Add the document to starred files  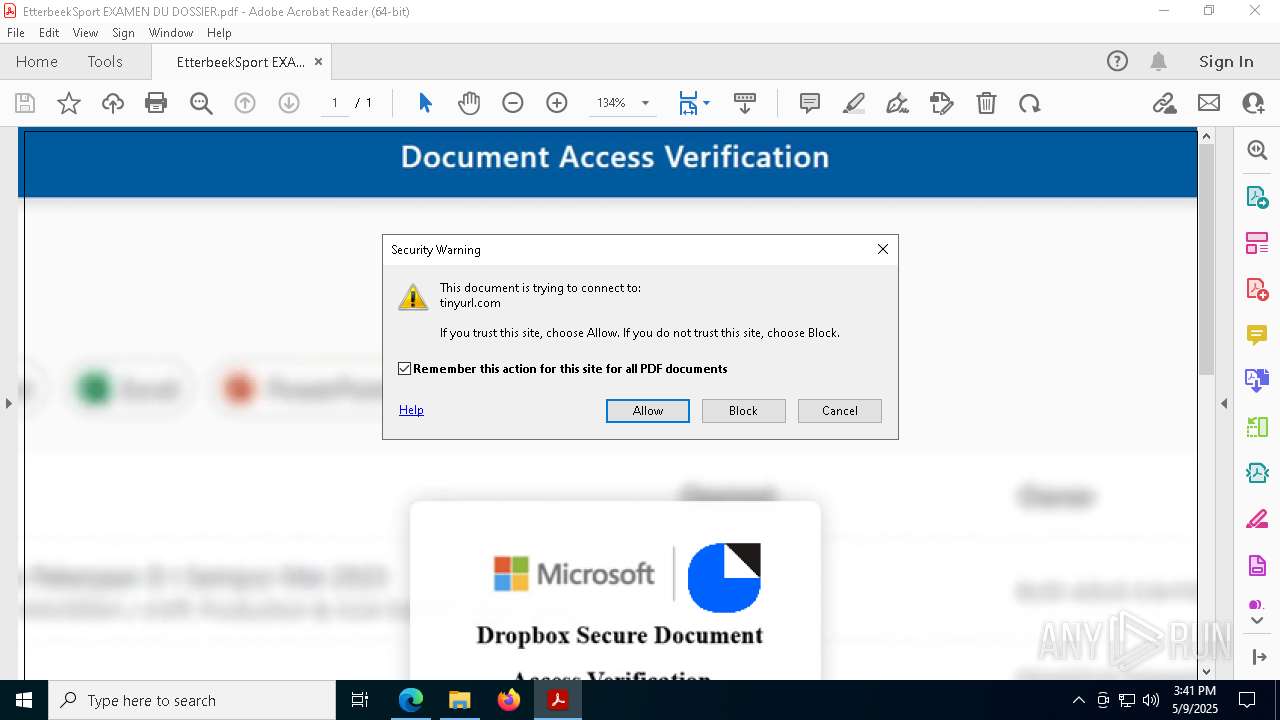(69, 103)
